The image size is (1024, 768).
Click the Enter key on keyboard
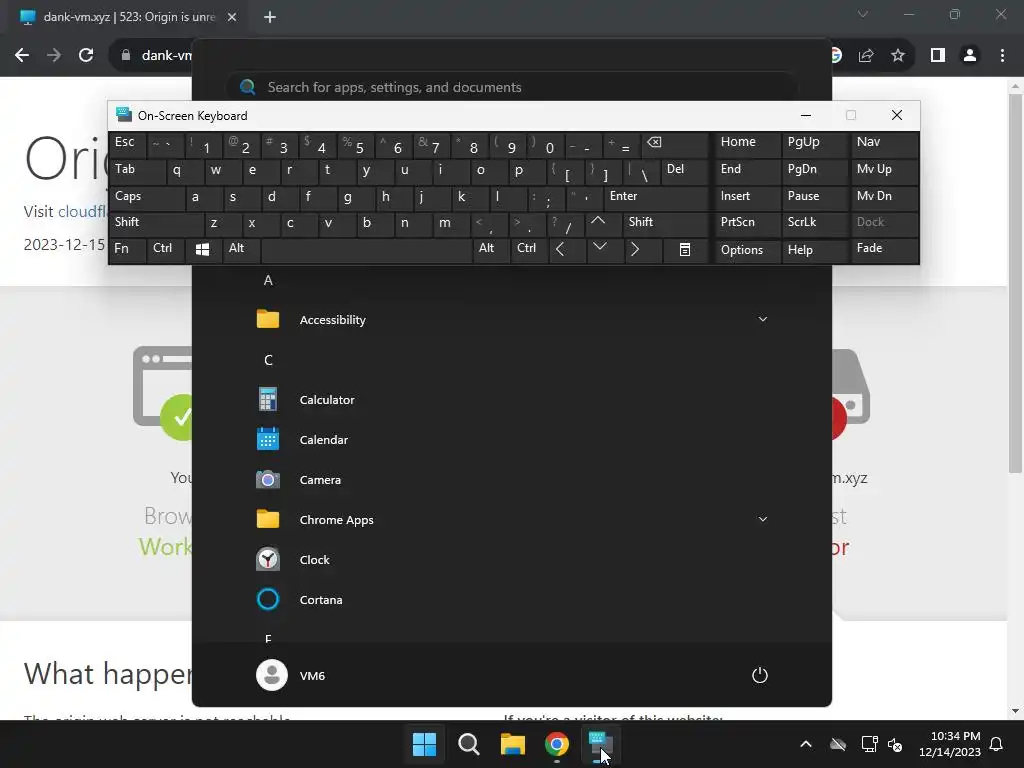tap(656, 198)
